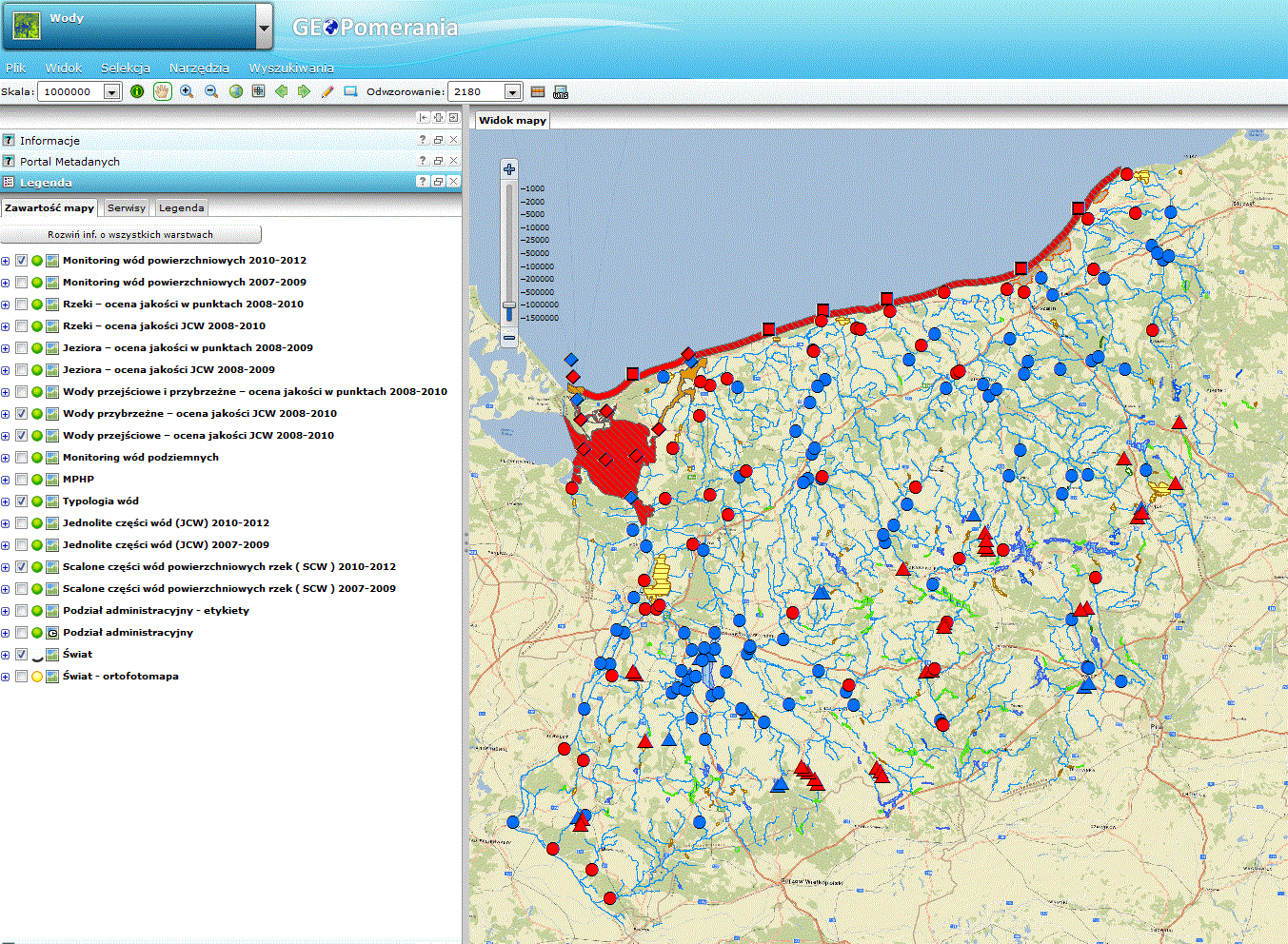This screenshot has height=944, width=1288.
Task: Click the orange table icon in toolbar
Action: pos(538,91)
